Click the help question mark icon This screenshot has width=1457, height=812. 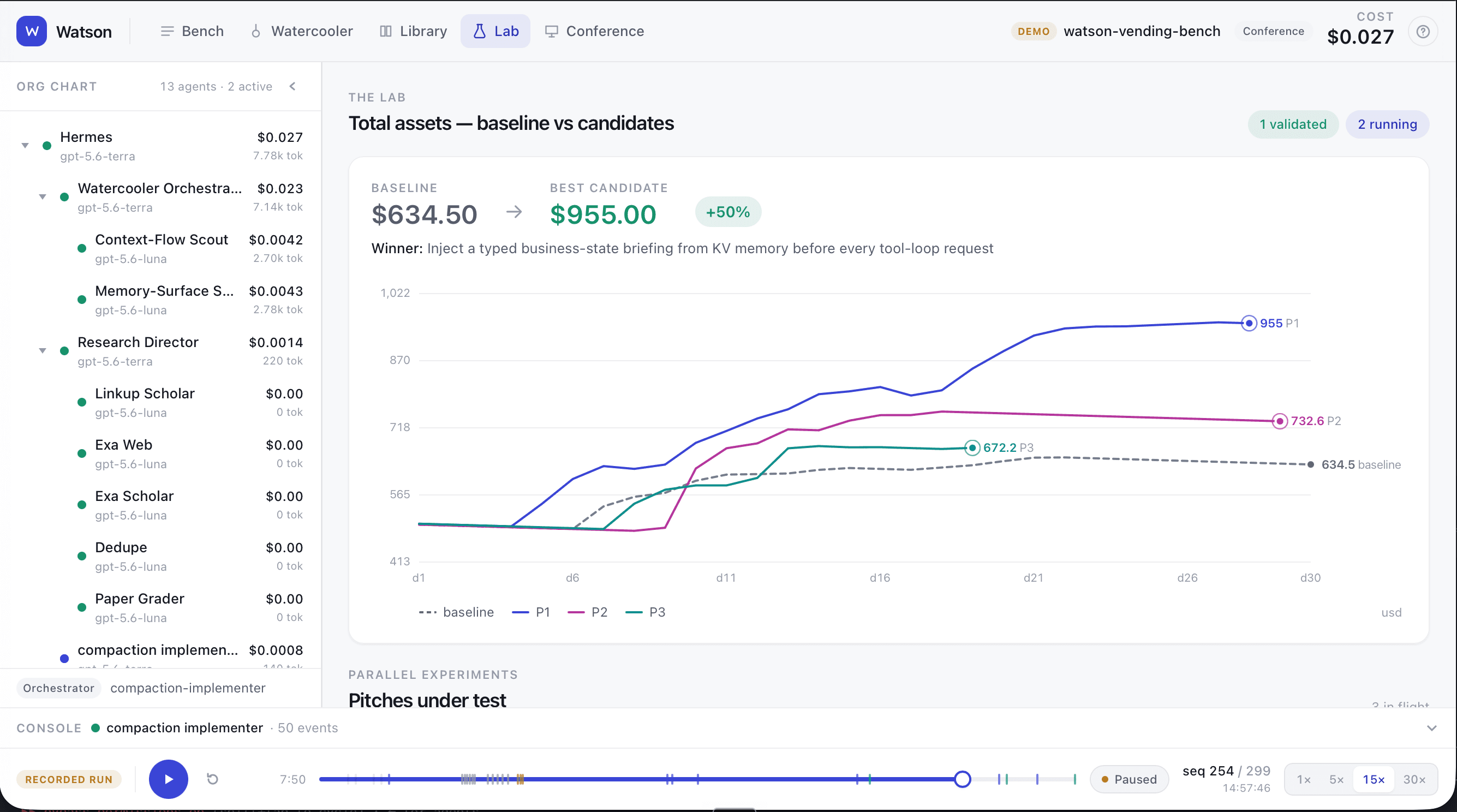tap(1423, 32)
